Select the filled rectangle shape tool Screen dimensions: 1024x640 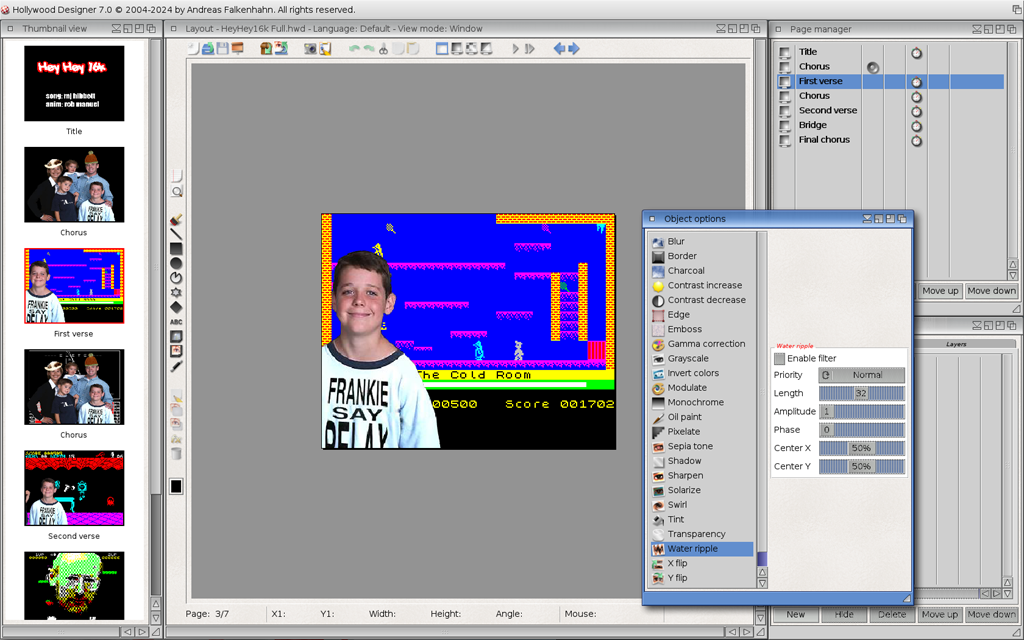tap(176, 249)
